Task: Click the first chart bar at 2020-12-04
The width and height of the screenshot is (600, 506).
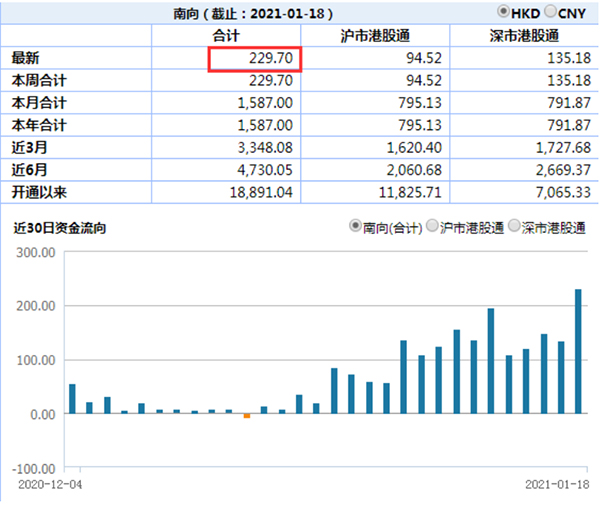Action: [x=72, y=399]
